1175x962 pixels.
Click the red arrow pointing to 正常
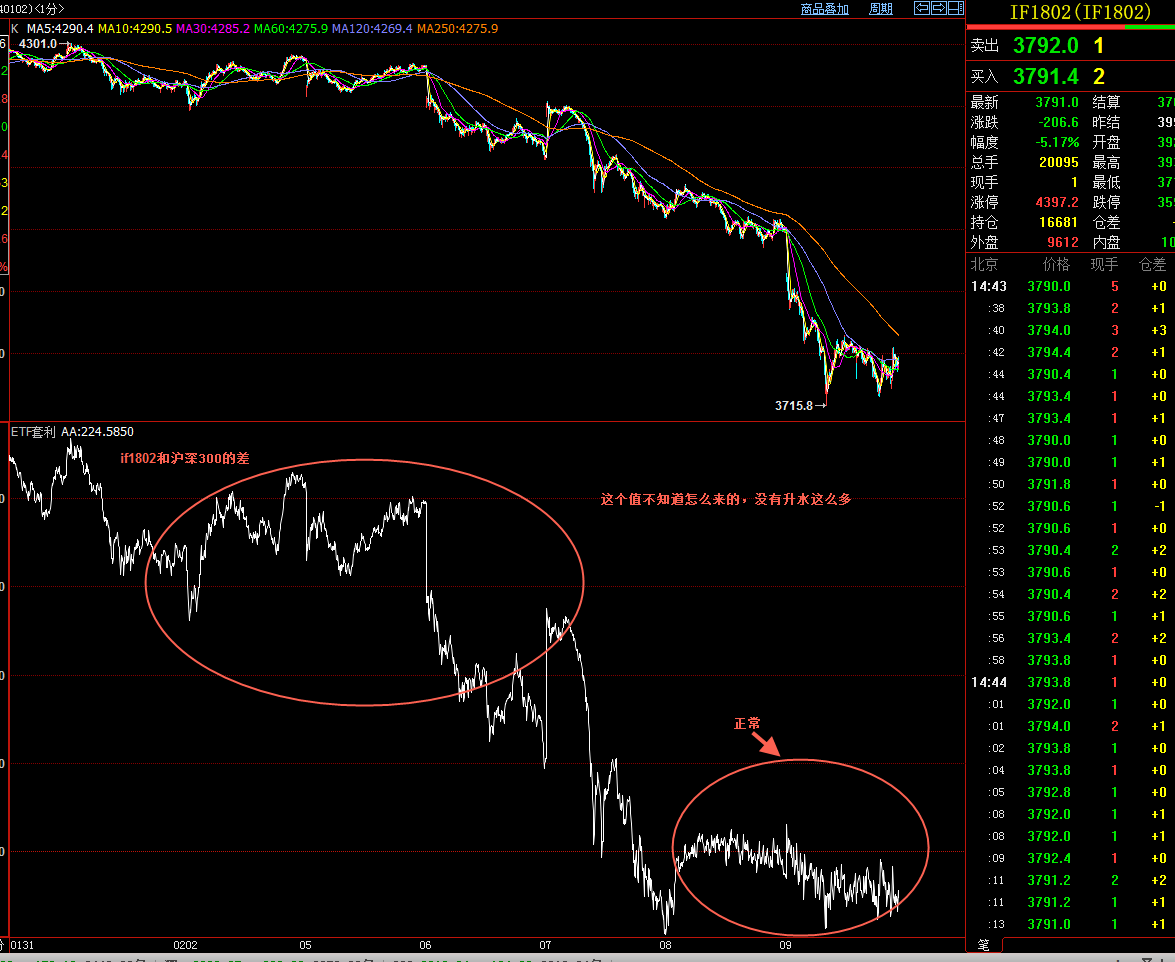click(x=766, y=742)
